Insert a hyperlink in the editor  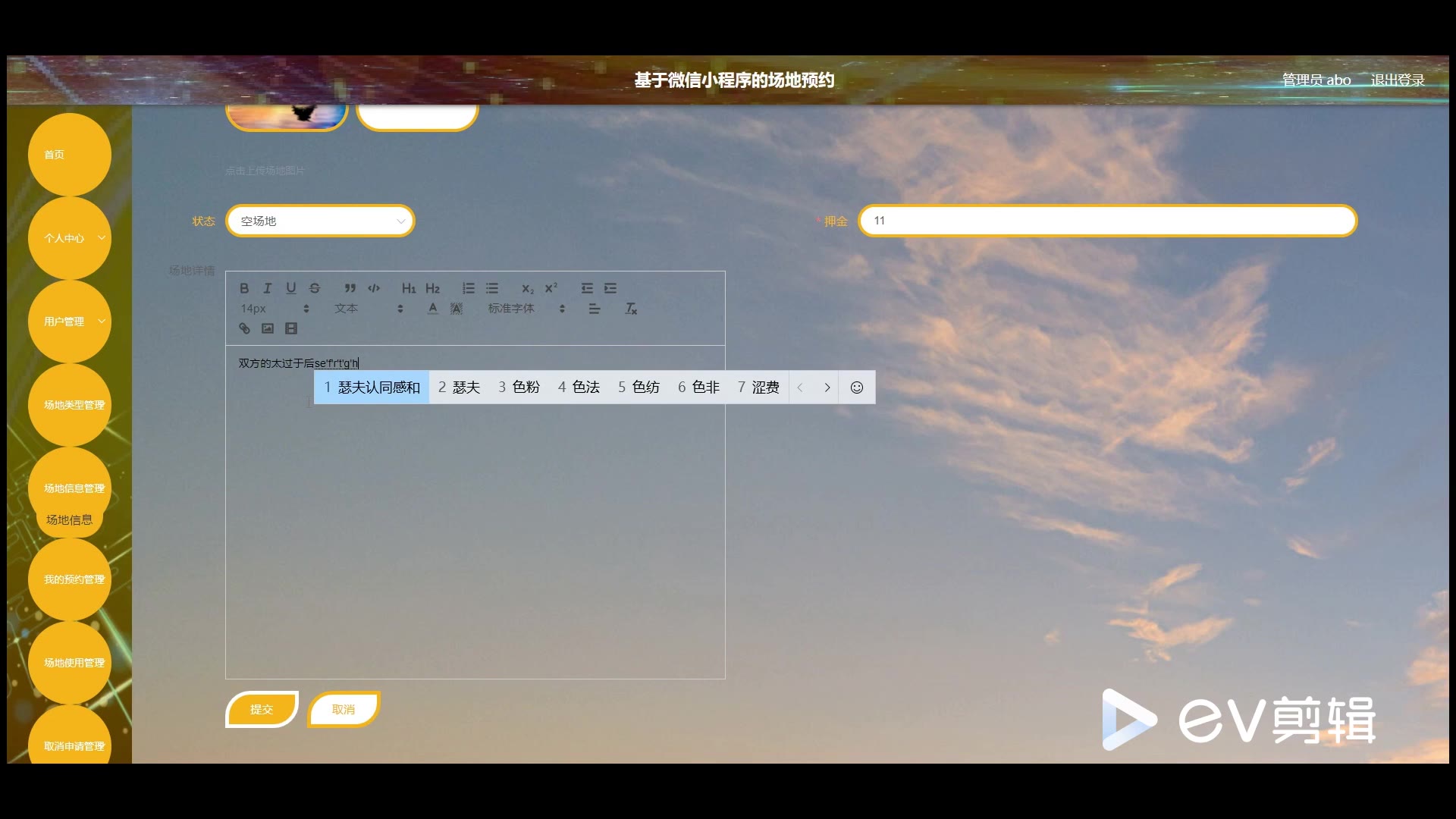(244, 328)
